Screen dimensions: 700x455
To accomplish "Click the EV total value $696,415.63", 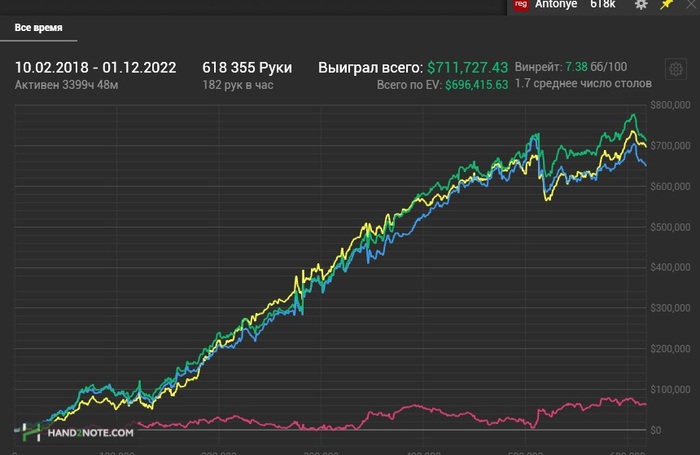I will click(x=476, y=85).
